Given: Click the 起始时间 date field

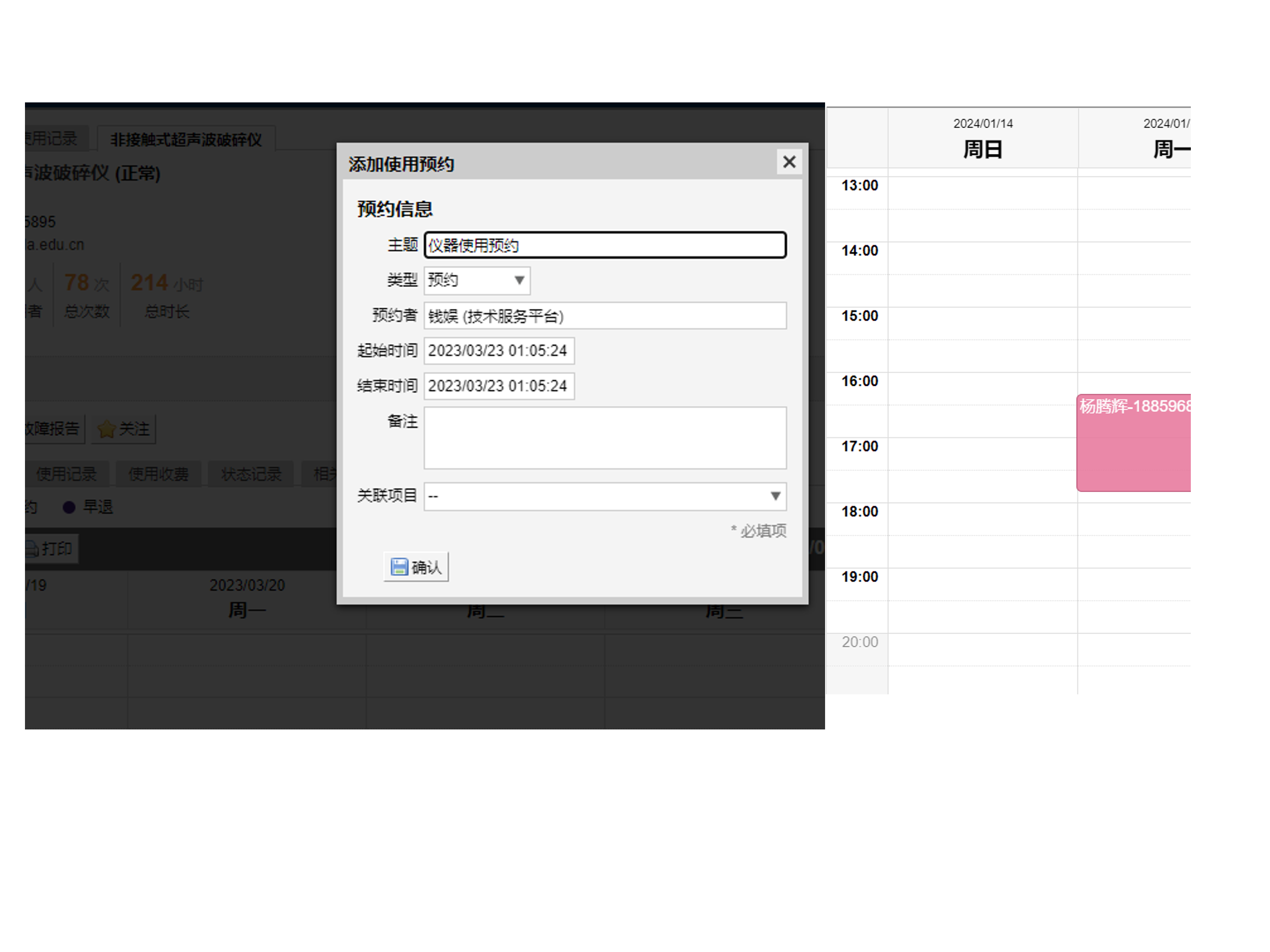Looking at the screenshot, I should (499, 351).
